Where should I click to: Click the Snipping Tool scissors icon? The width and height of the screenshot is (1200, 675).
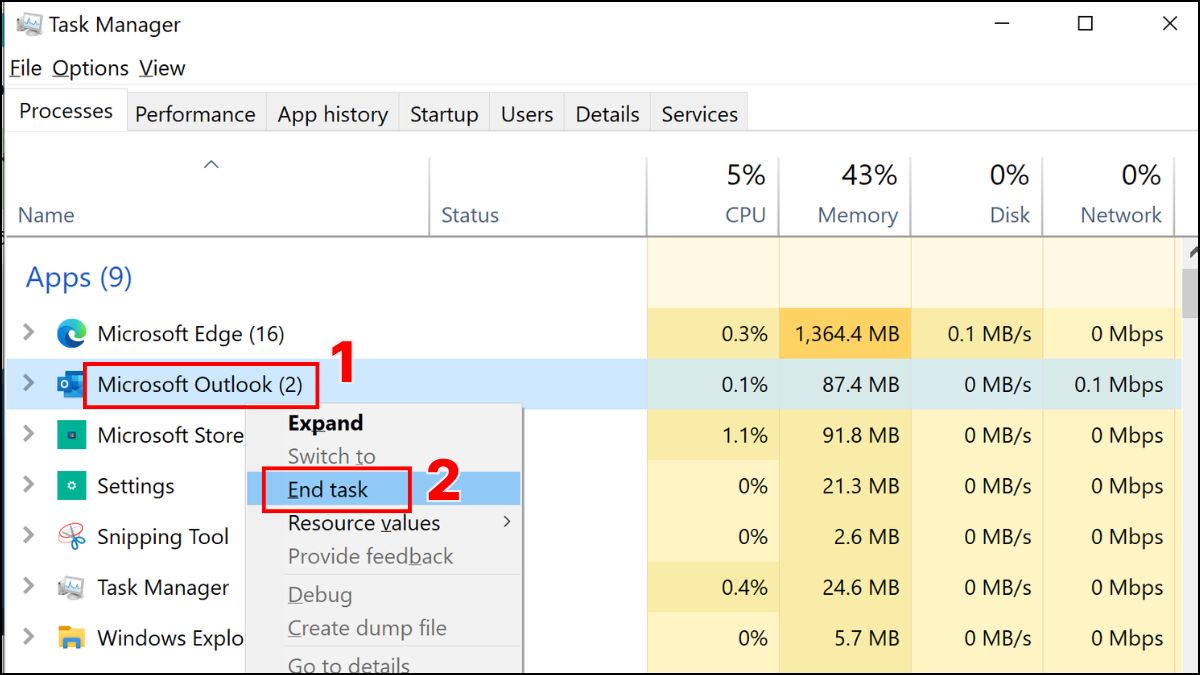[x=71, y=537]
